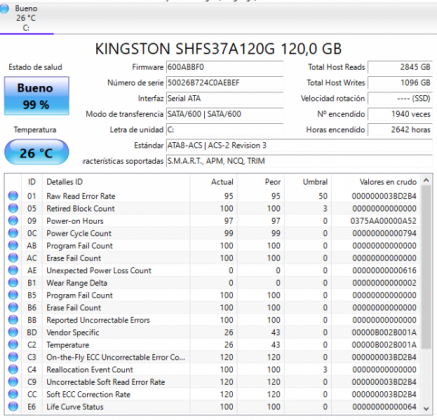Screen dimensions: 437x420
Task: Click the scrollbar up arrow in SMART table
Action: pos(426,180)
